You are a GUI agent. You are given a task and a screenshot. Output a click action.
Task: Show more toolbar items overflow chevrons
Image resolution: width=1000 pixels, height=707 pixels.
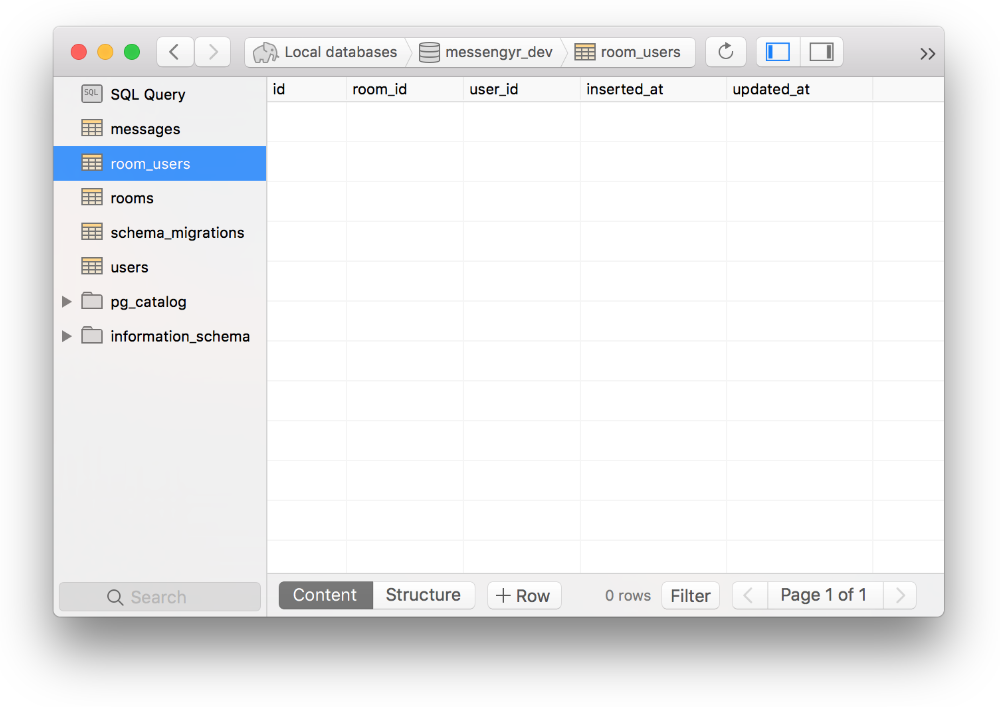(927, 54)
